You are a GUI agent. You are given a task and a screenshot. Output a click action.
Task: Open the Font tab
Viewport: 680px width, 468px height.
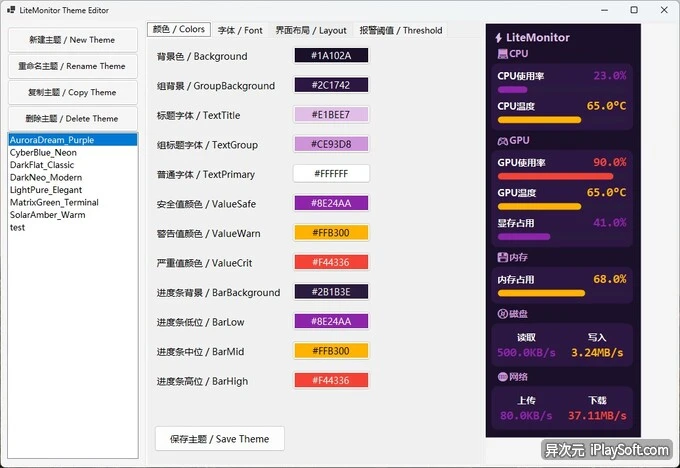(x=240, y=30)
